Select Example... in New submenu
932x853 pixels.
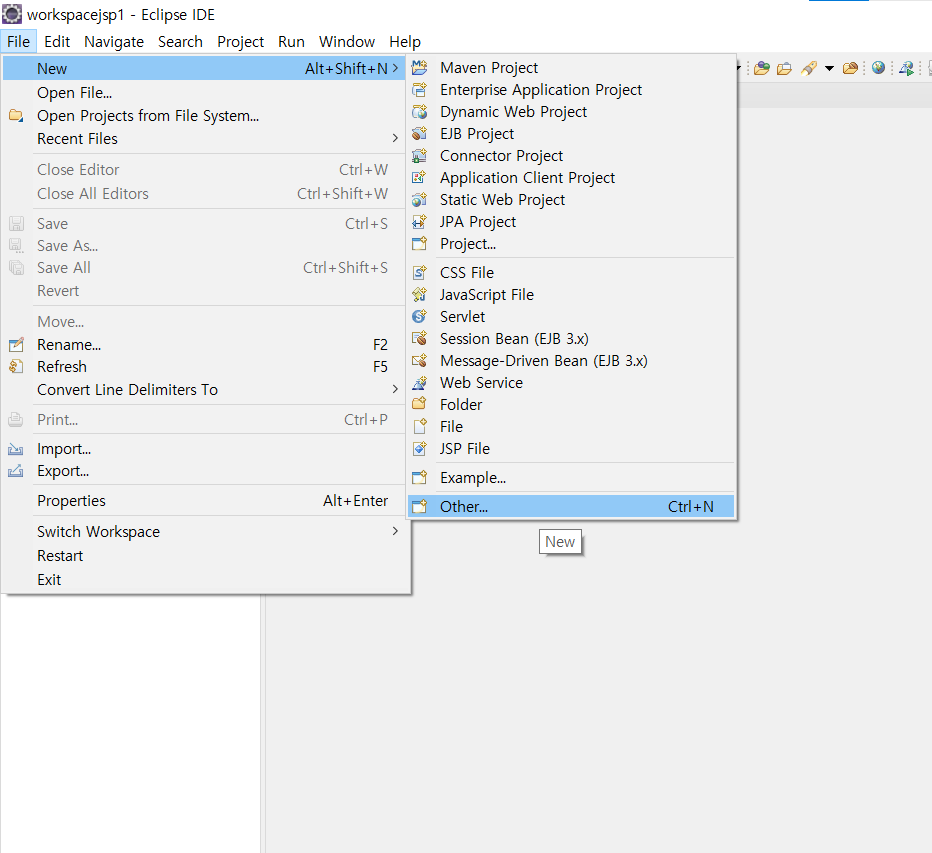point(571,477)
